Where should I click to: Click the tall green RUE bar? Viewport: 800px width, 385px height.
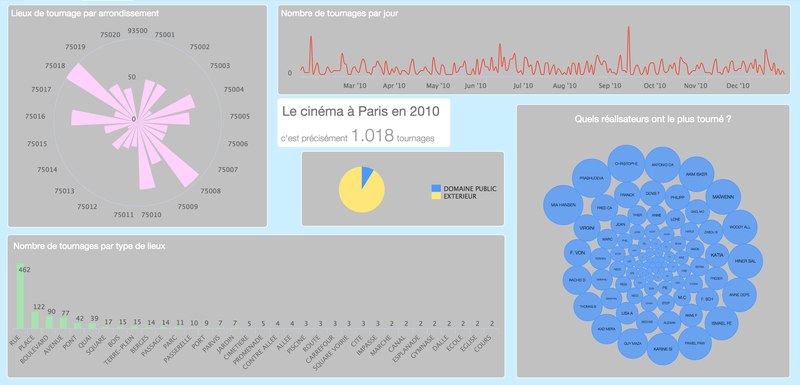[x=20, y=296]
